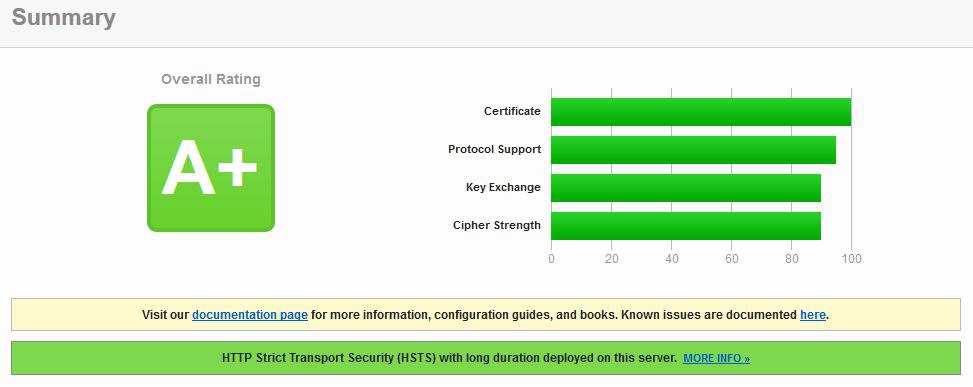Click the yellow documentation notice text
Image resolution: width=973 pixels, height=387 pixels.
click(x=486, y=315)
